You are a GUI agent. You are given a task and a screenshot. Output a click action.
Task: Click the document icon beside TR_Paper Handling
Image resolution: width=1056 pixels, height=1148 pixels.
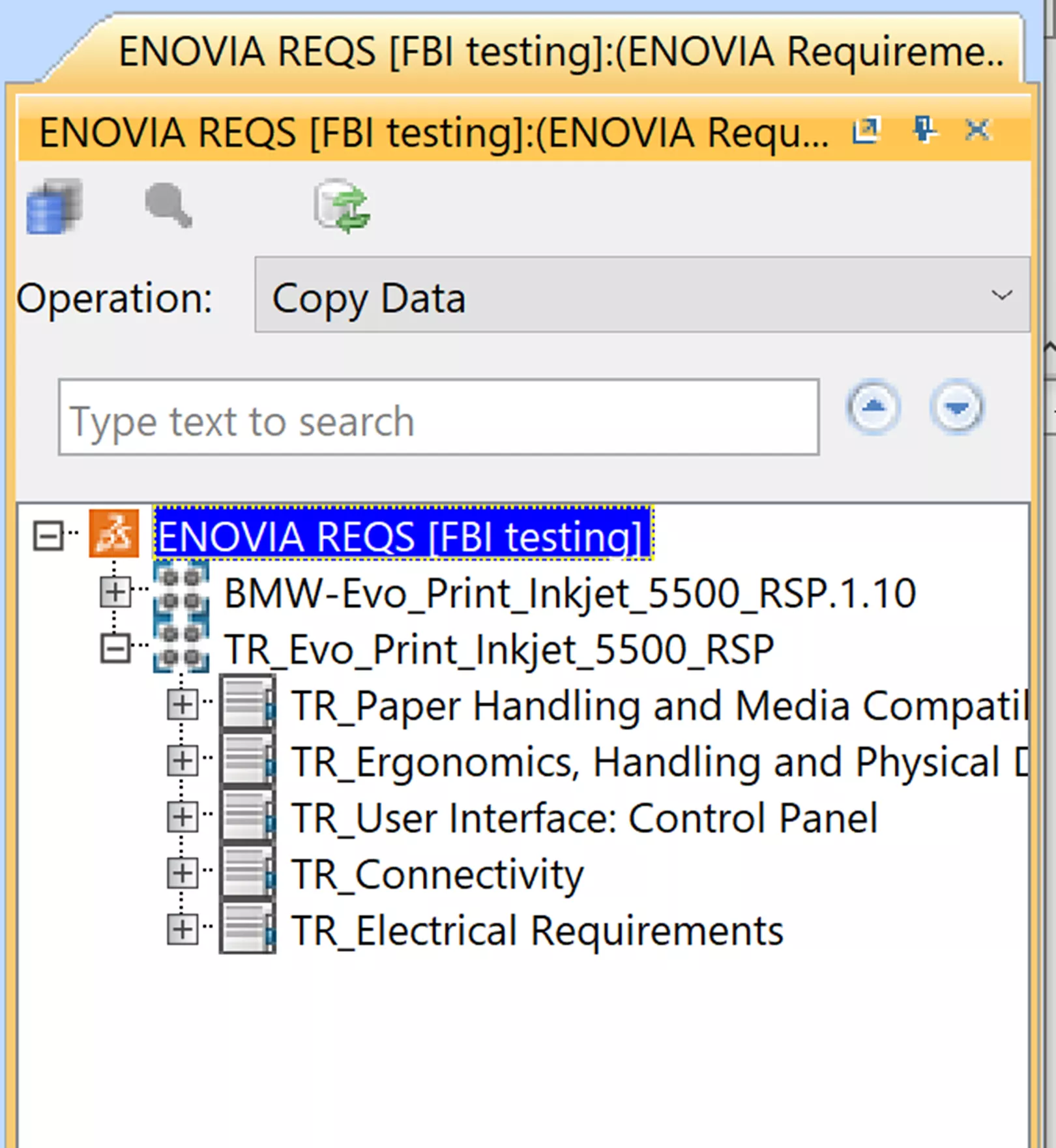coord(248,703)
